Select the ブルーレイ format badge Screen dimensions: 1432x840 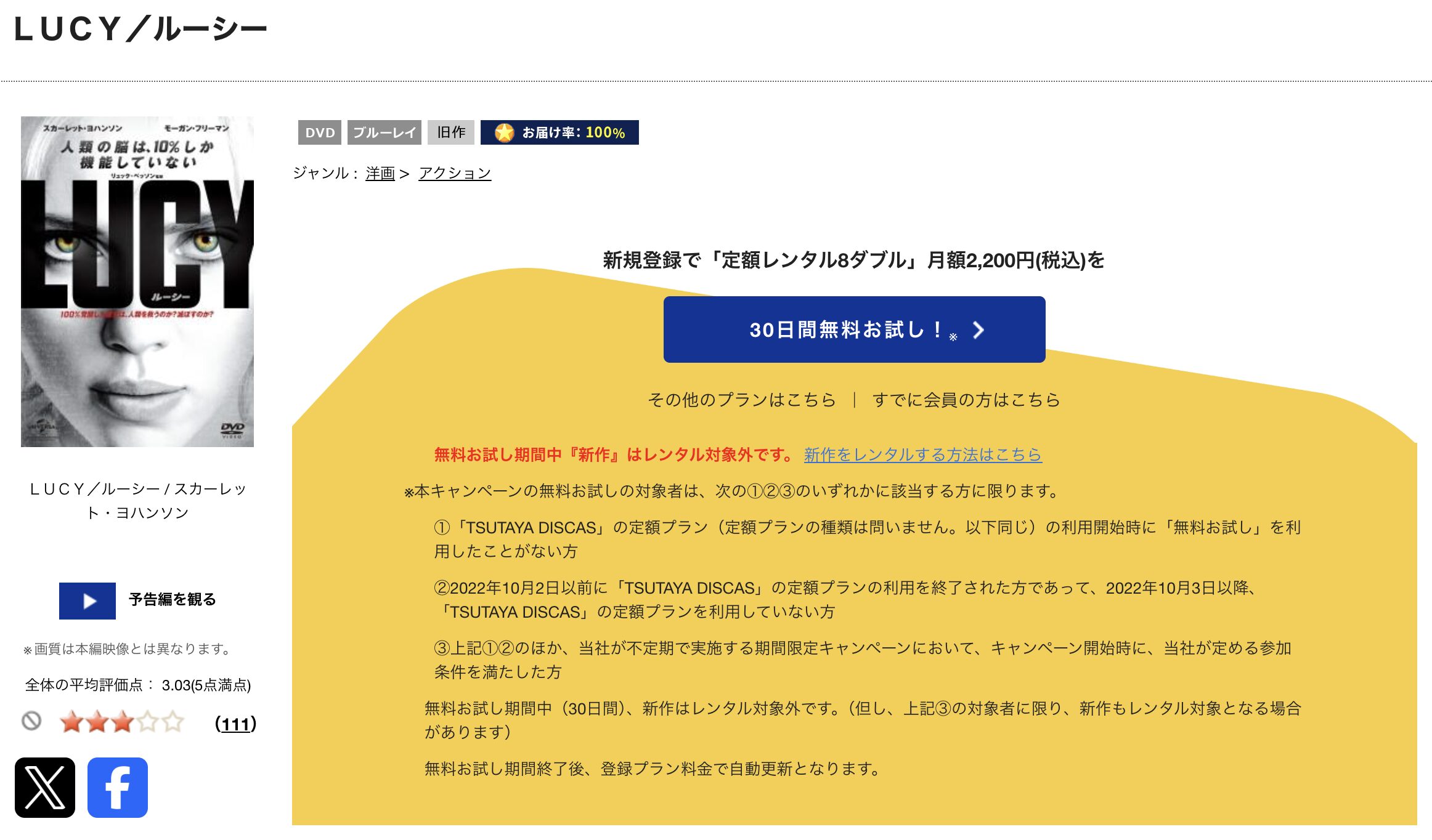click(384, 132)
